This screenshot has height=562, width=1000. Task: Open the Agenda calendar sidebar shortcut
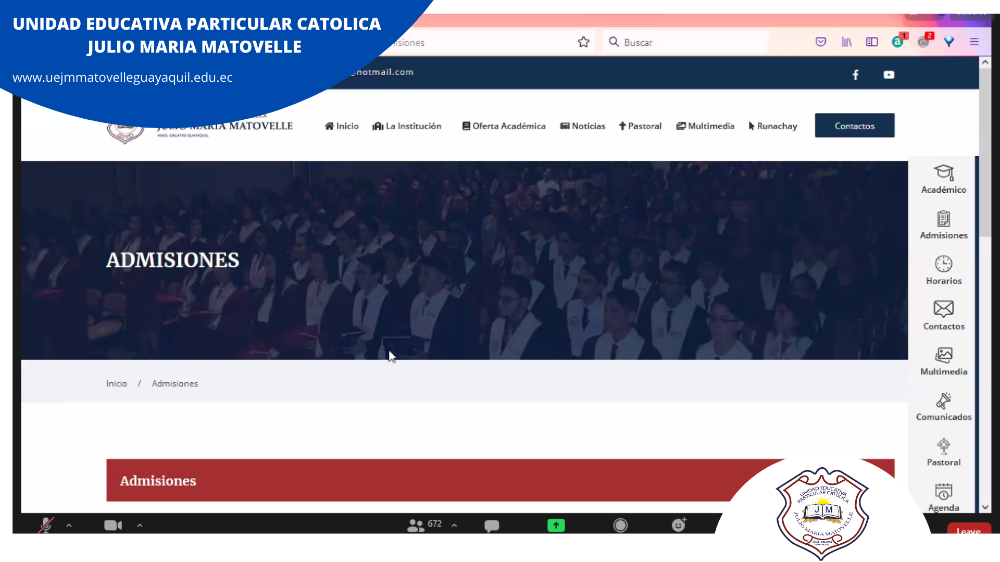pos(943,498)
